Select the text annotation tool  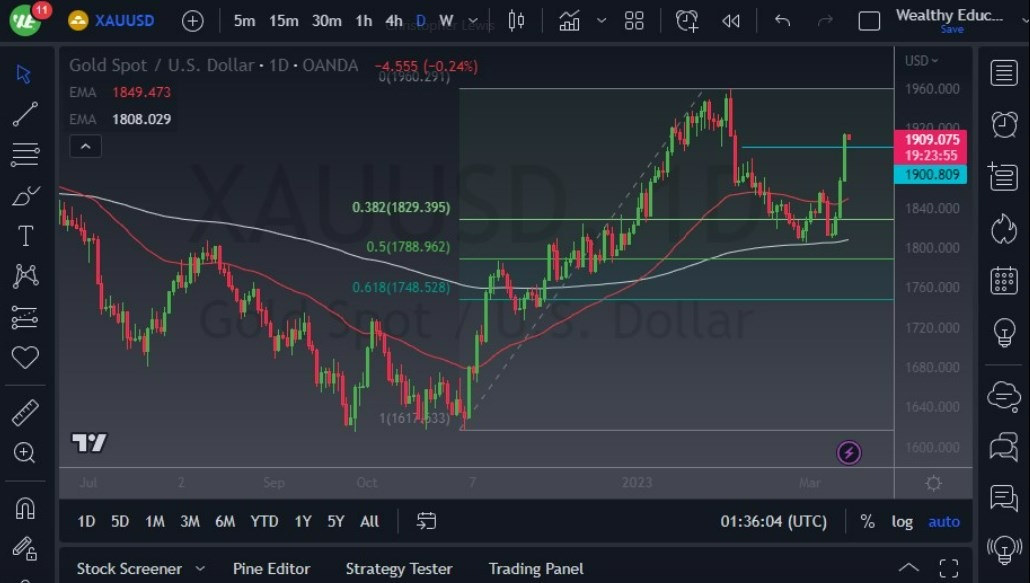tap(25, 236)
